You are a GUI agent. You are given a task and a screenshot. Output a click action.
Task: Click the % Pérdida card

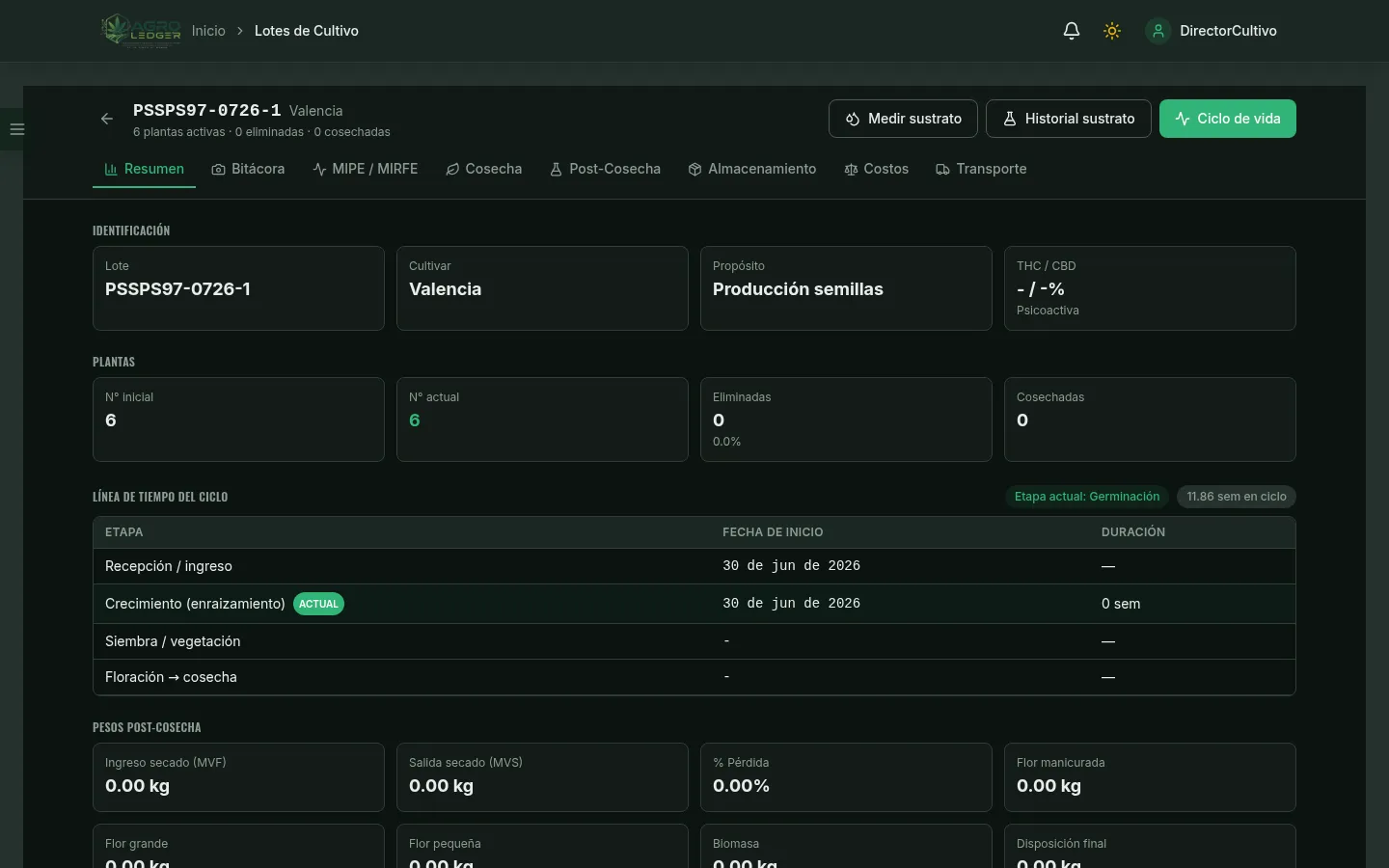coord(846,777)
